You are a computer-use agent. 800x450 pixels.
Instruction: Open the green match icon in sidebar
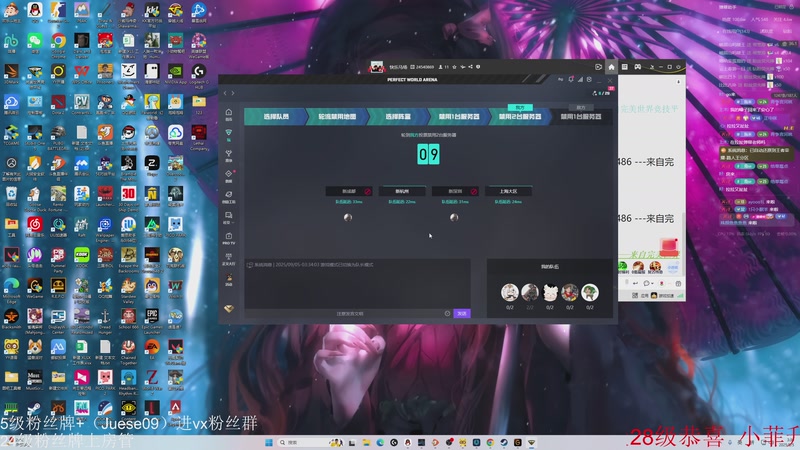coord(229,135)
